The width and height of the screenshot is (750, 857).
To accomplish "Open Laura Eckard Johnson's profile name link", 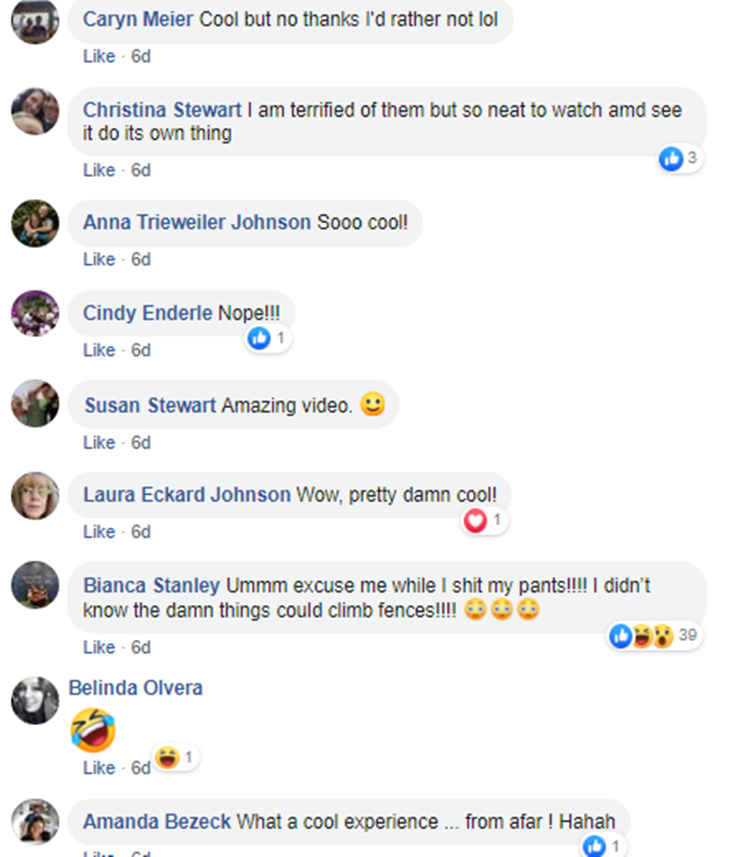I will click(x=186, y=495).
